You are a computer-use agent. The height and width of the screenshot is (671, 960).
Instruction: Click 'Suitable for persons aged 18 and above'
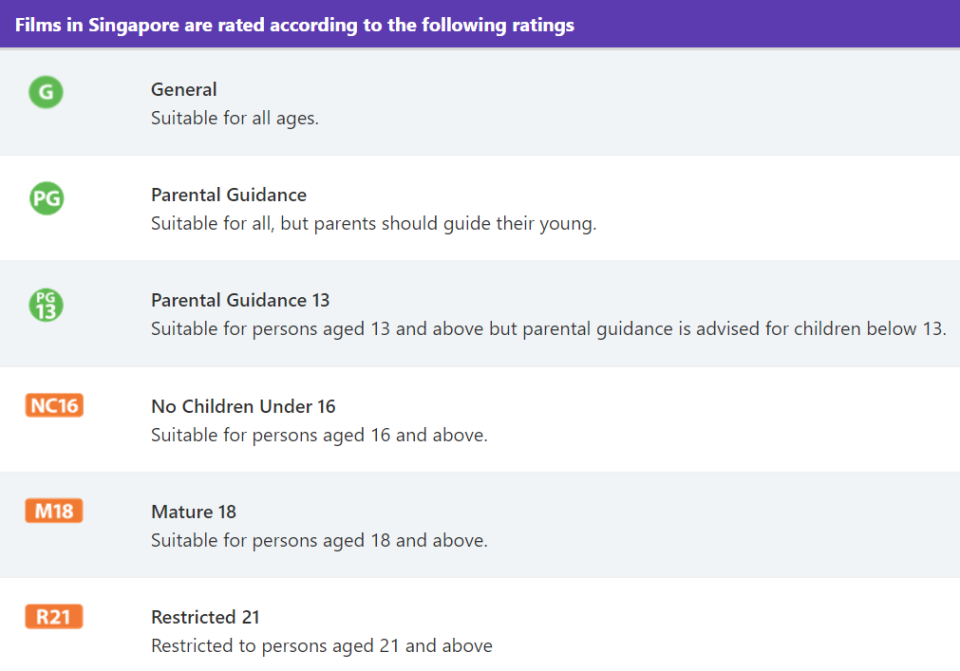[x=319, y=540]
